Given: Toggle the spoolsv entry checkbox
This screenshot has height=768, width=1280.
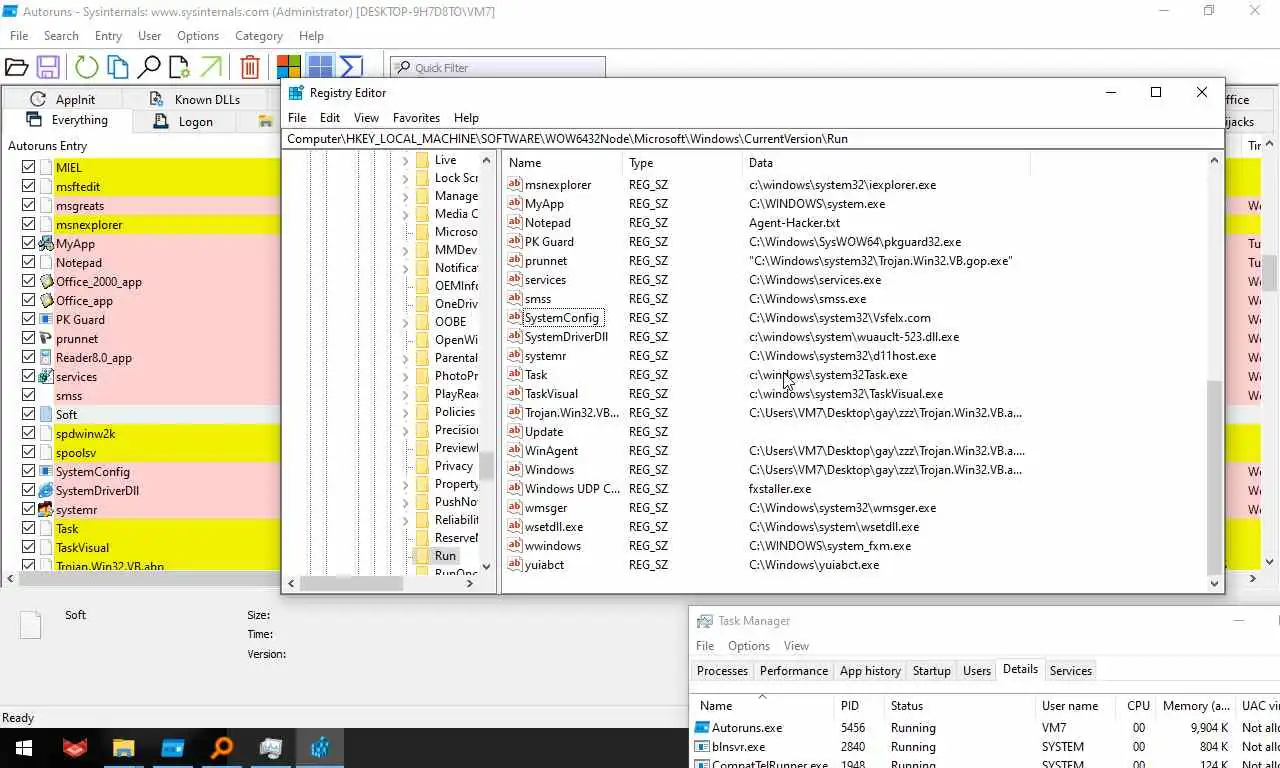Looking at the screenshot, I should coord(28,452).
